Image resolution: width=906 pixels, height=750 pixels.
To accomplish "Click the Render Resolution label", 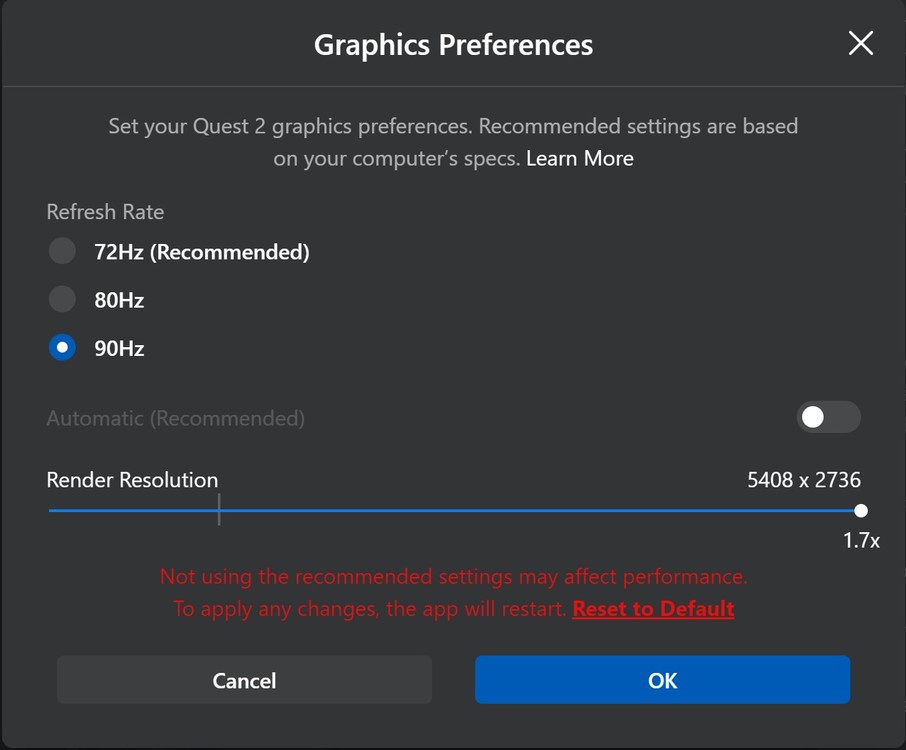I will [x=132, y=480].
